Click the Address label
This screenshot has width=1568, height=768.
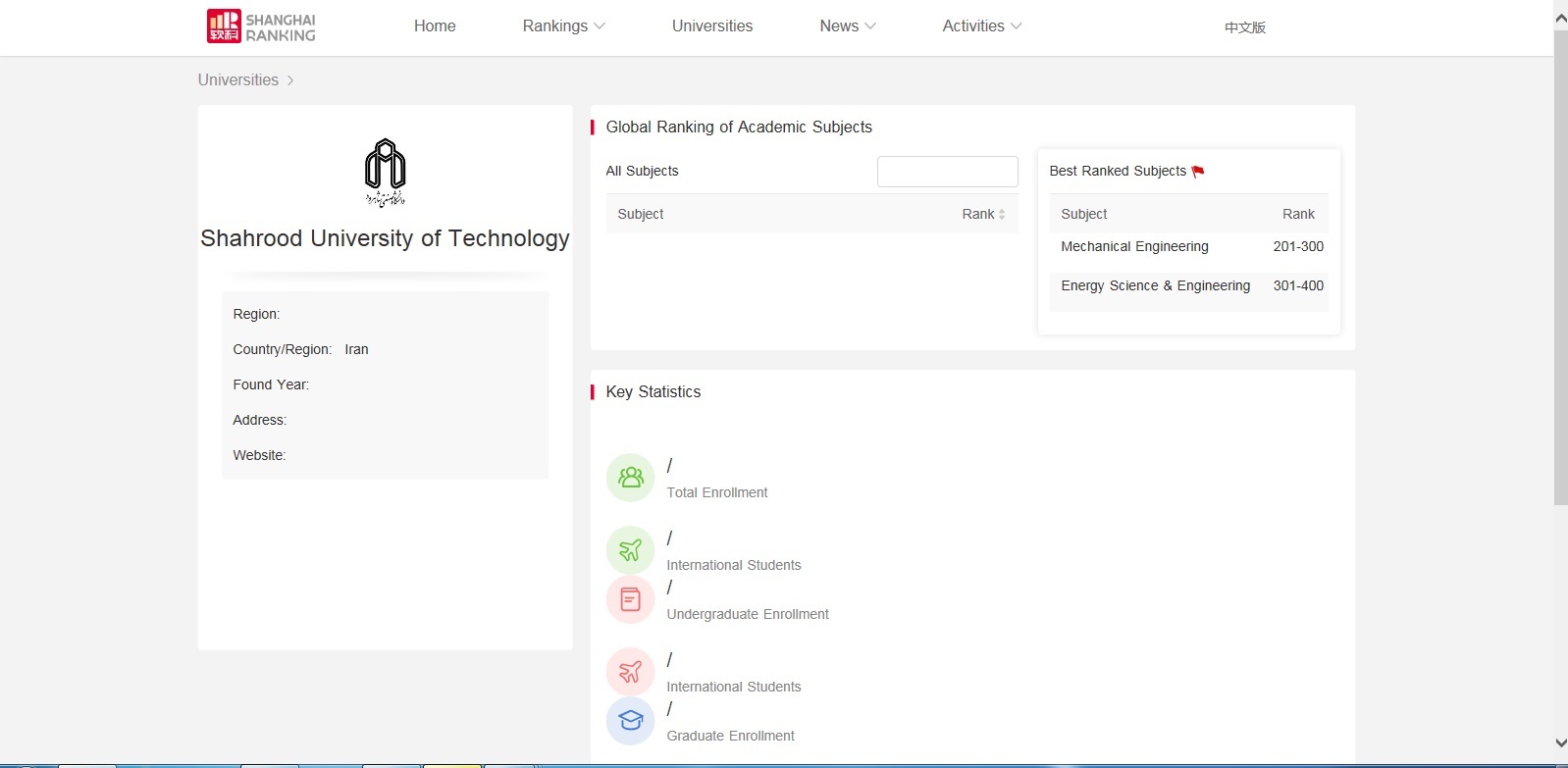coord(260,420)
